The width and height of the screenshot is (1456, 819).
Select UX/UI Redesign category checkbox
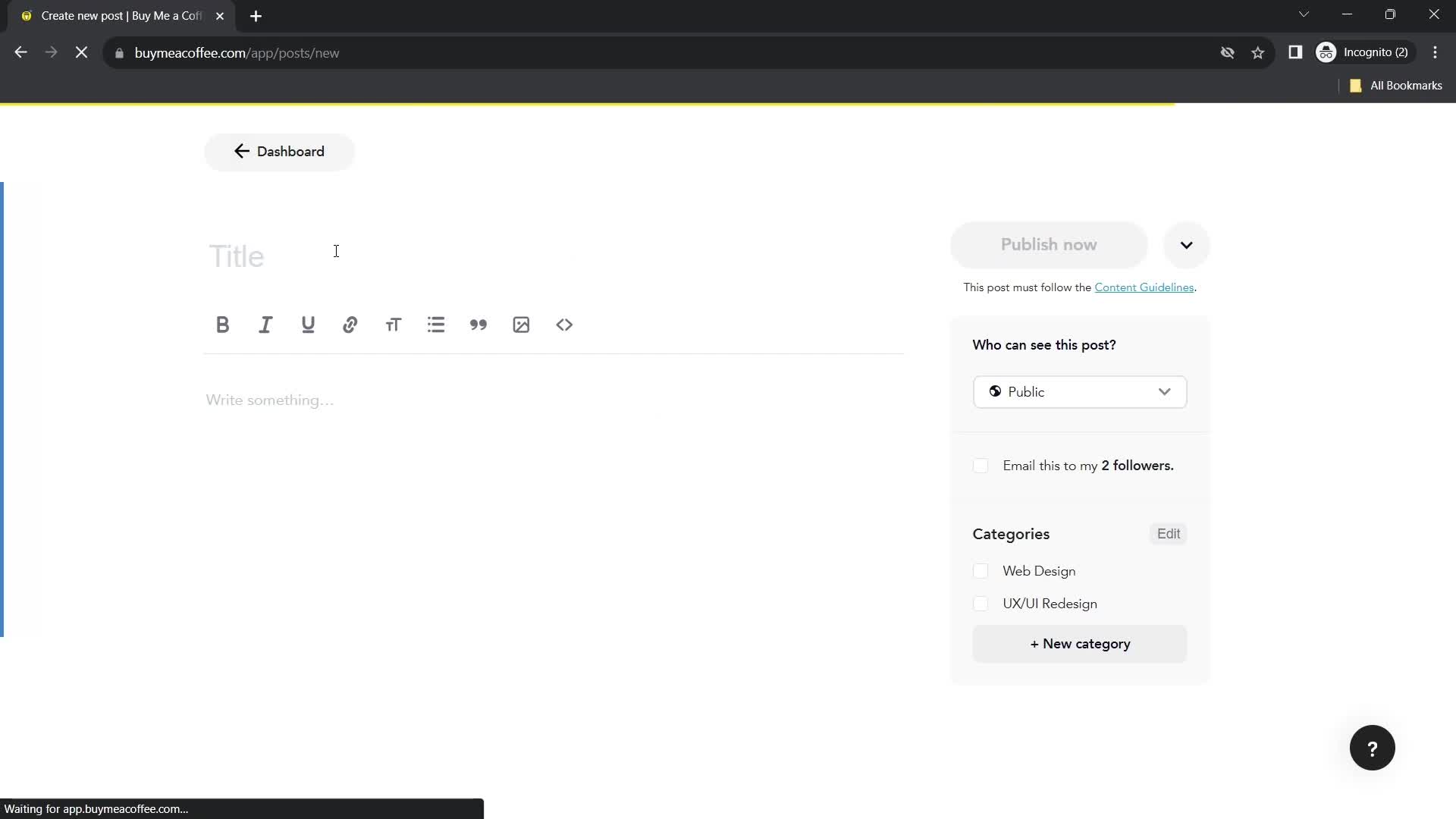click(x=982, y=604)
